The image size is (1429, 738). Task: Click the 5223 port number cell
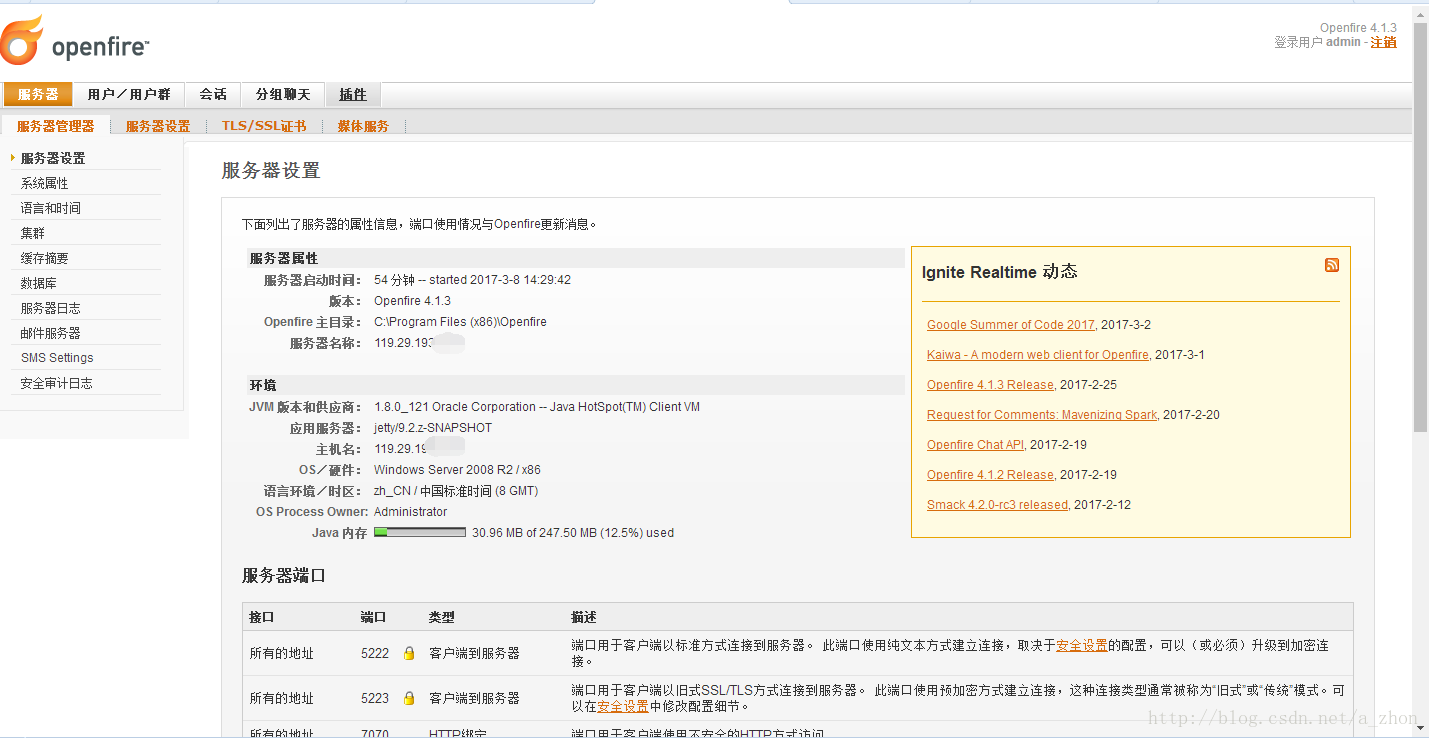point(375,698)
